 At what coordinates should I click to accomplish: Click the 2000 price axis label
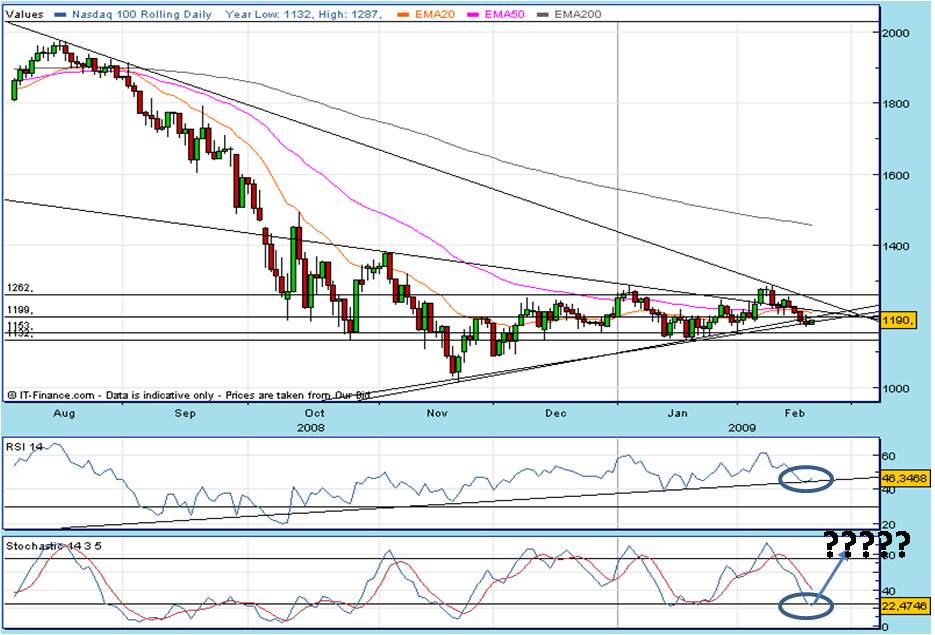point(896,33)
